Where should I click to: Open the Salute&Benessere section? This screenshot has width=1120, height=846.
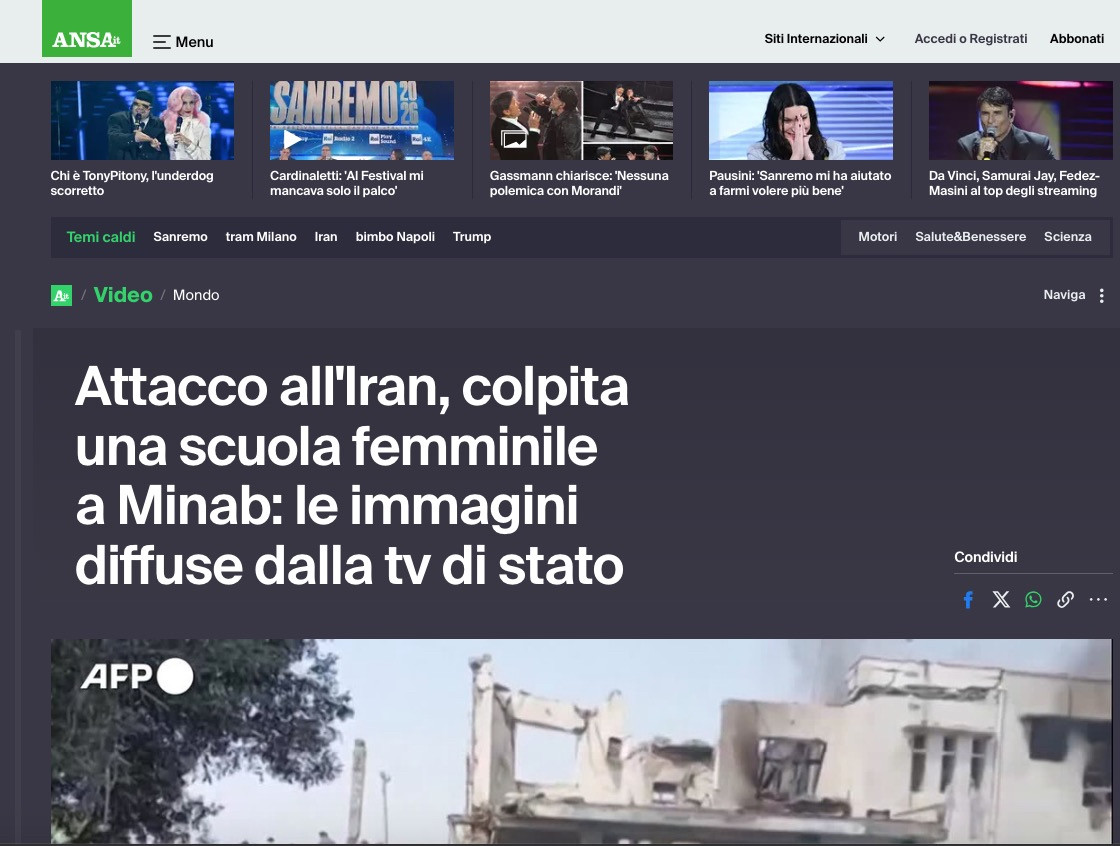click(970, 237)
